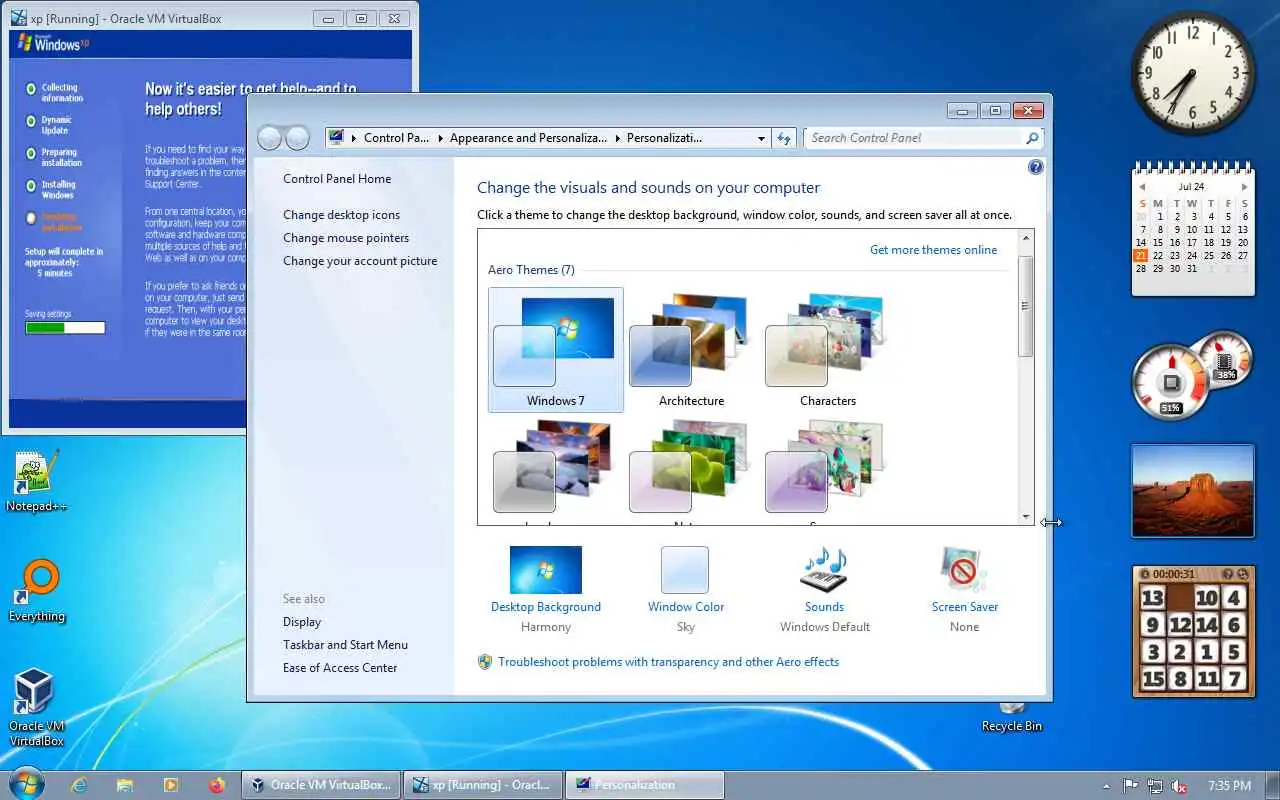Click the Search Control Panel field
Viewport: 1280px width, 800px height.
tap(915, 138)
